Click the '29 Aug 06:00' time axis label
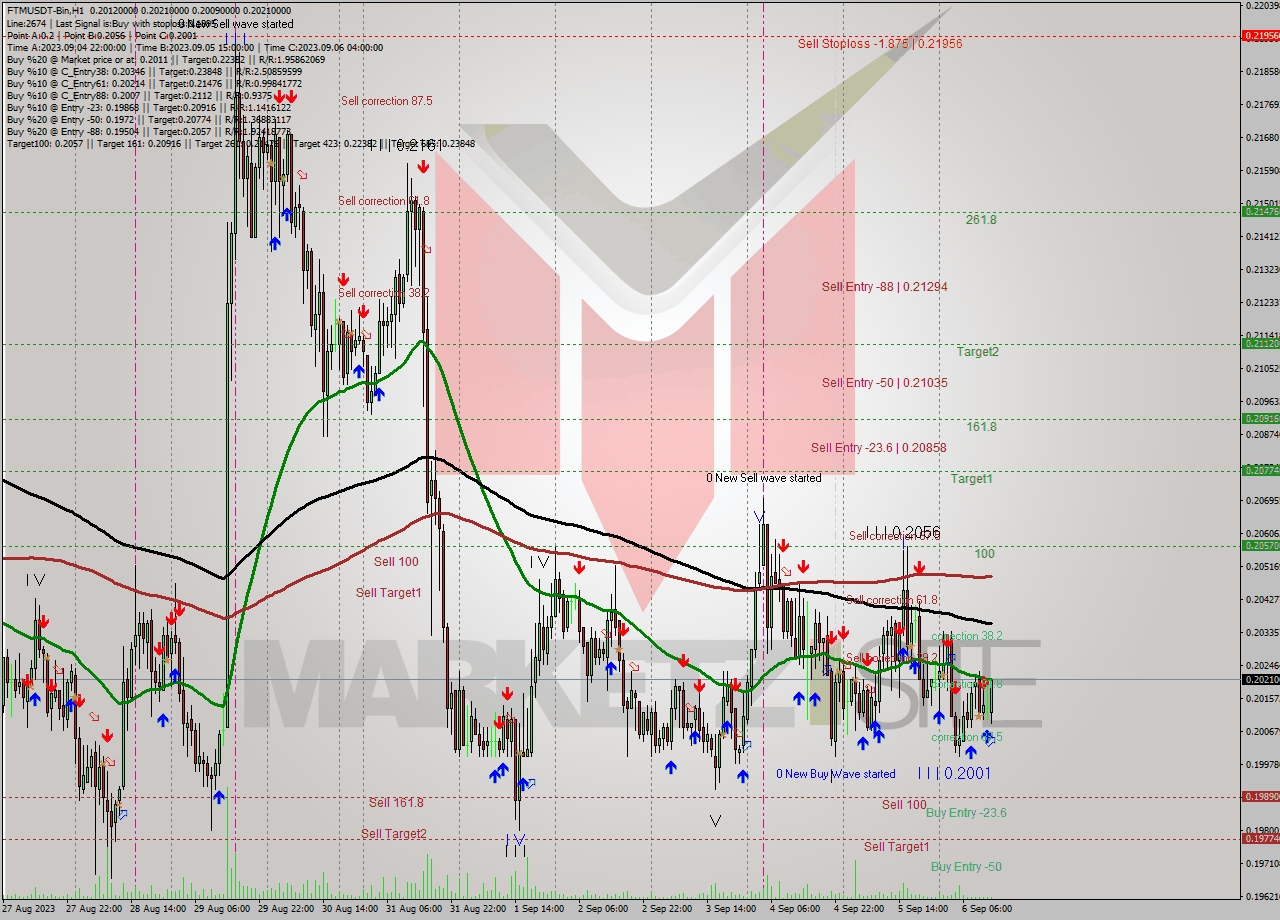 click(220, 908)
